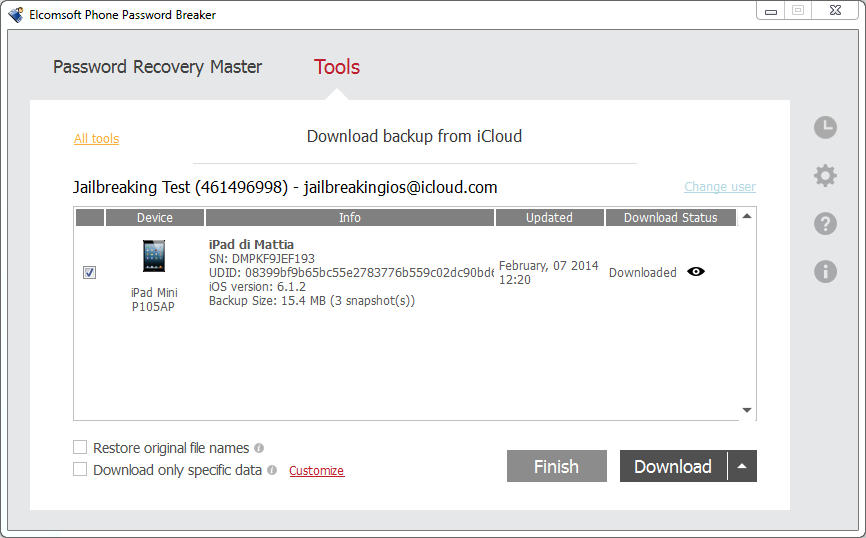Click the Info column header
The width and height of the screenshot is (866, 538).
point(350,218)
